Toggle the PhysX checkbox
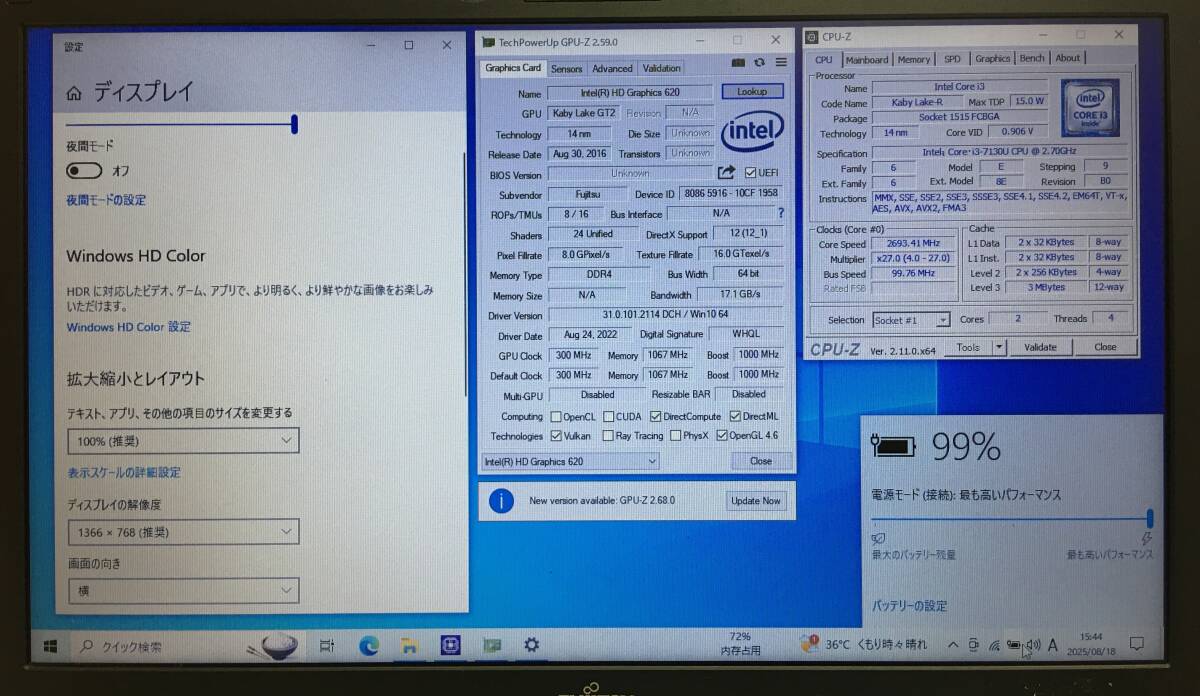The width and height of the screenshot is (1200, 696). (675, 436)
